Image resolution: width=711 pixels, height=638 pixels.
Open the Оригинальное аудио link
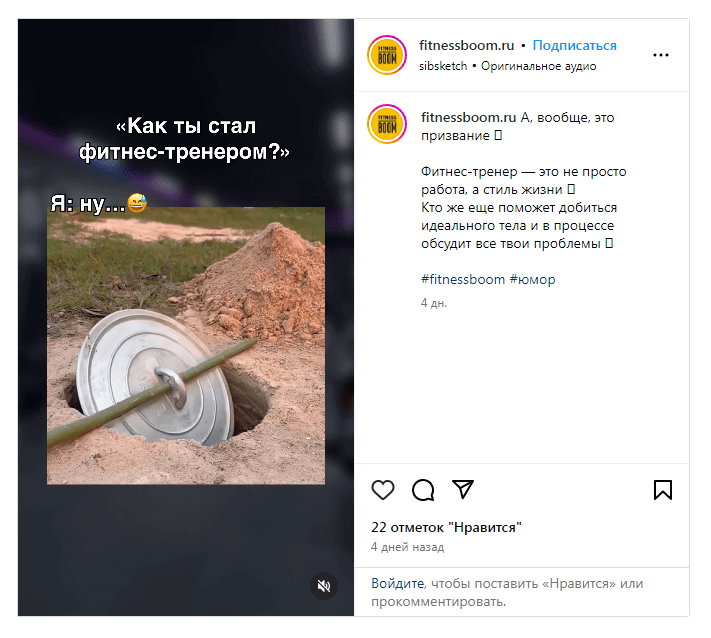pos(538,66)
